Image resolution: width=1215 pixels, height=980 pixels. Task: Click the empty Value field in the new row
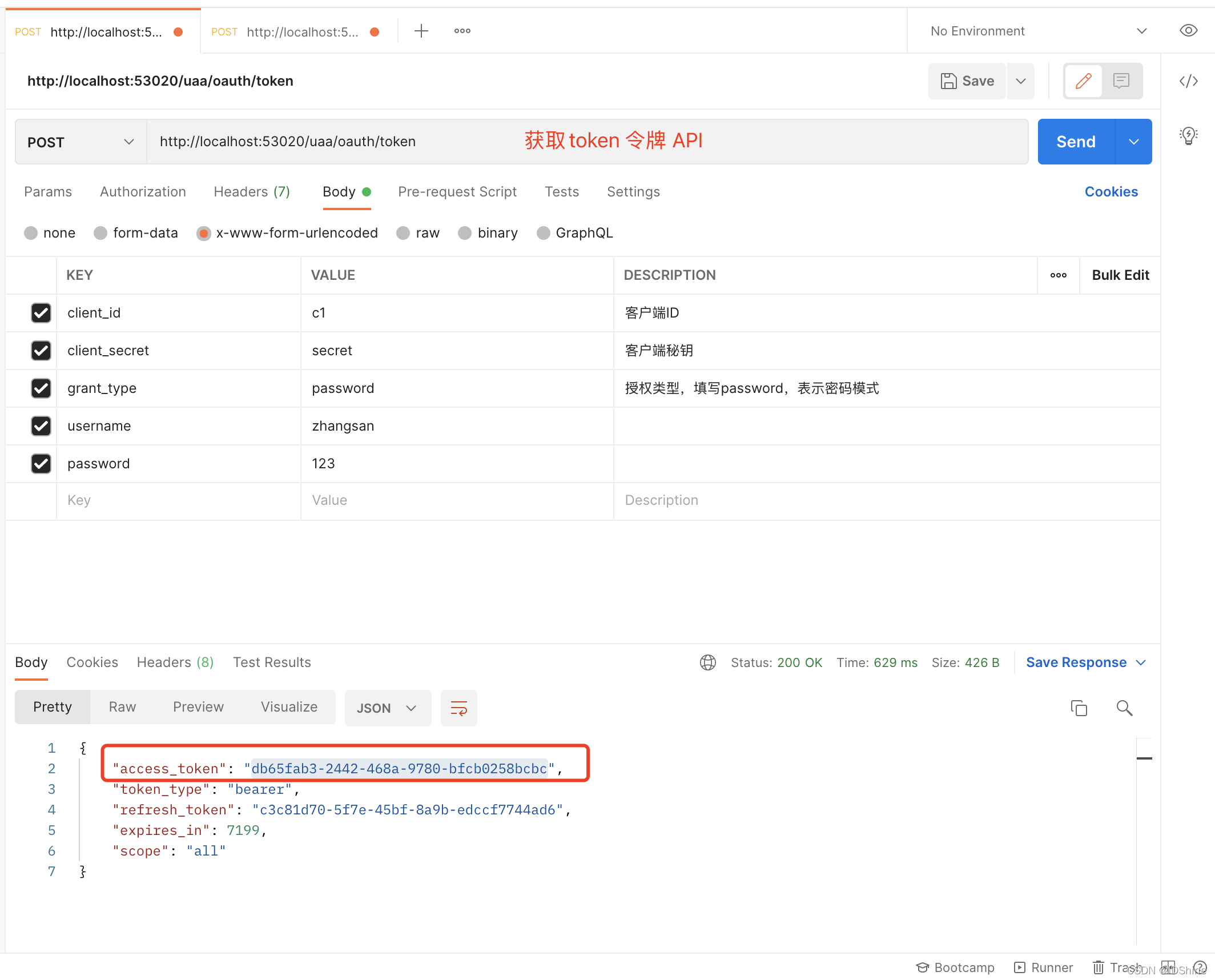tap(457, 500)
